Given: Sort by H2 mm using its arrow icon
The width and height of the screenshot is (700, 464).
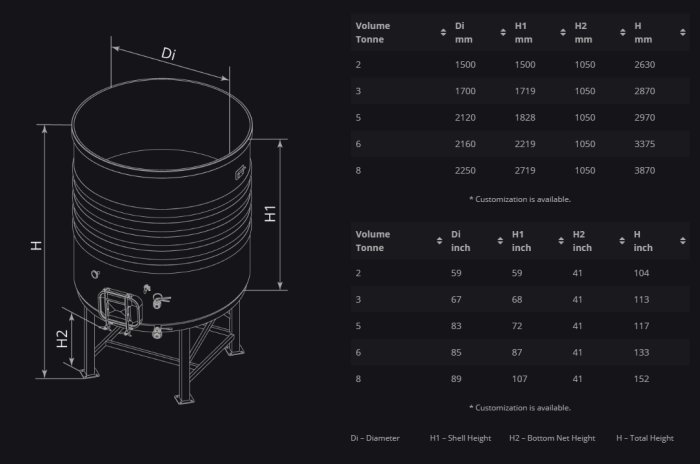Looking at the screenshot, I should [622, 33].
